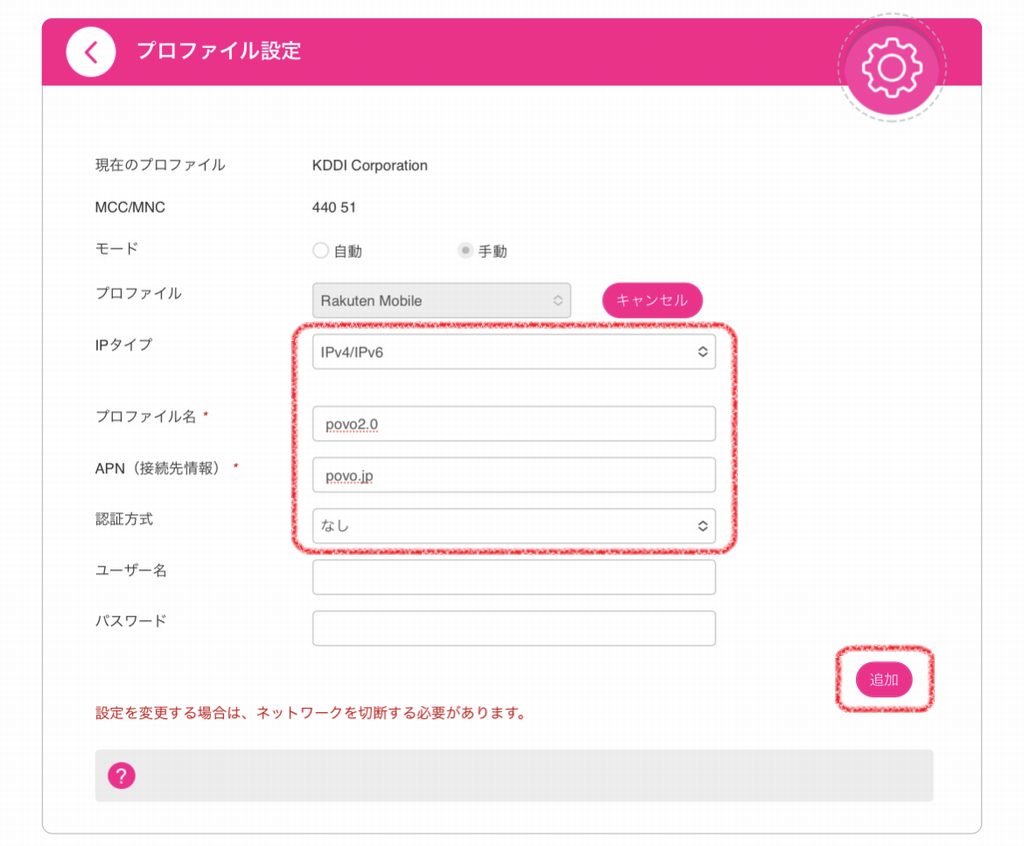Image resolution: width=1024 pixels, height=846 pixels.
Task: Click the profile selector arrow icon
Action: pos(558,301)
